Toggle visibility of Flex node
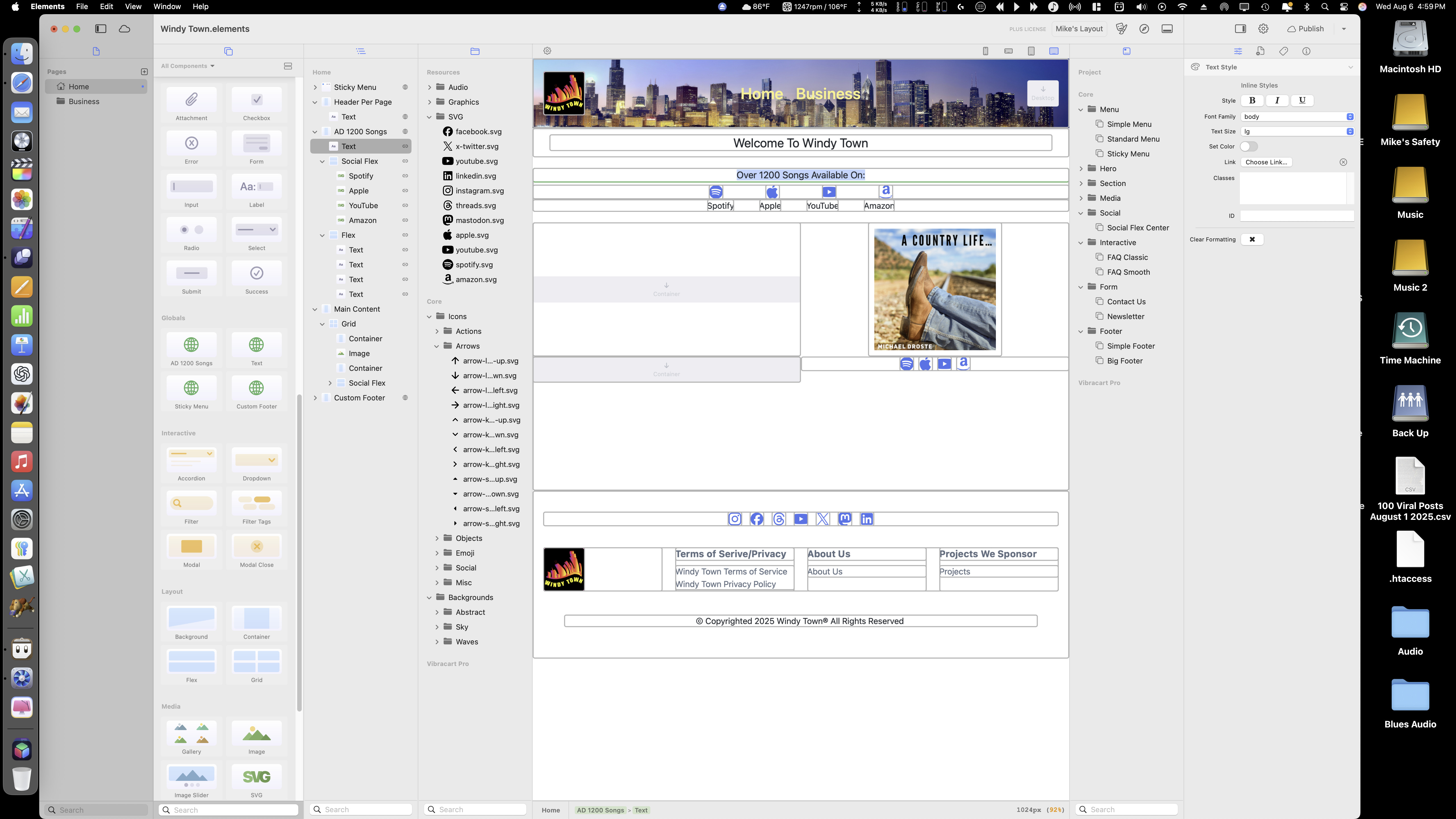1456x819 pixels. point(405,235)
